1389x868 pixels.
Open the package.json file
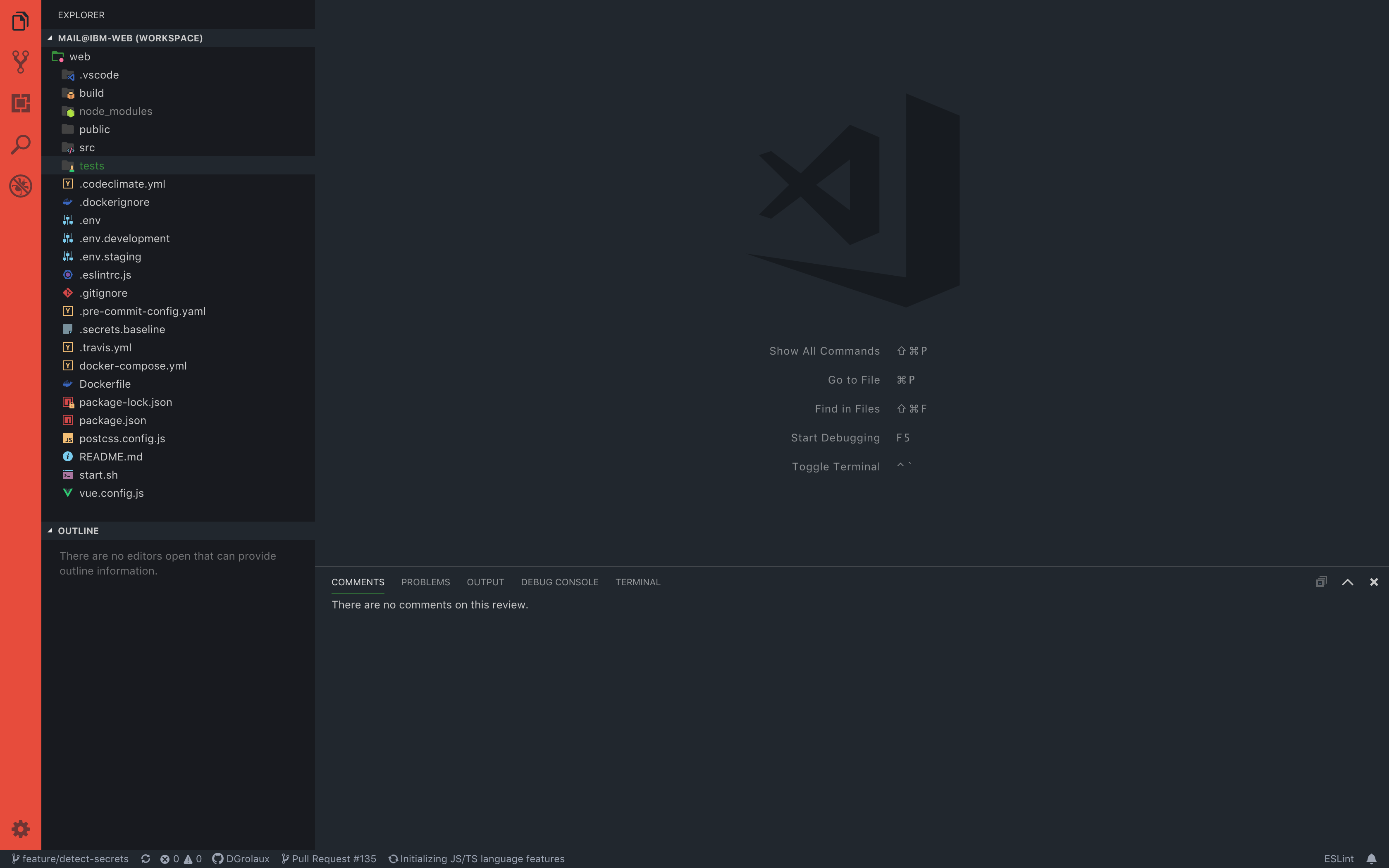(x=112, y=420)
